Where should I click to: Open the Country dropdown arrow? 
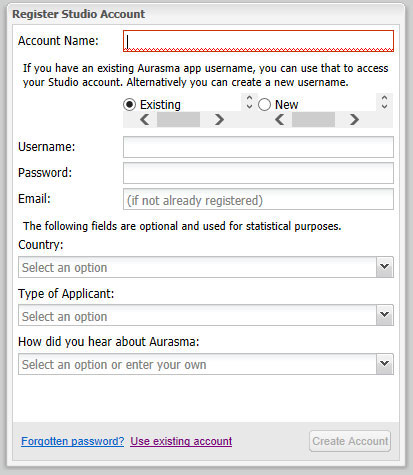pos(385,267)
